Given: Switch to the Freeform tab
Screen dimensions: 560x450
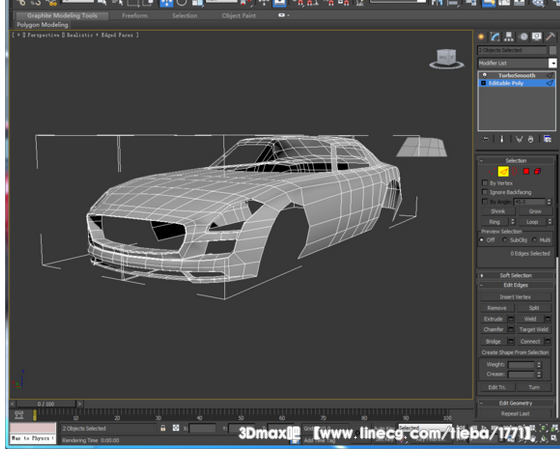Looking at the screenshot, I should 135,16.
